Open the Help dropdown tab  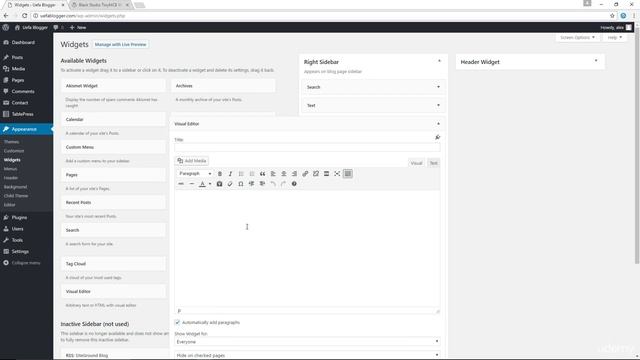click(614, 38)
